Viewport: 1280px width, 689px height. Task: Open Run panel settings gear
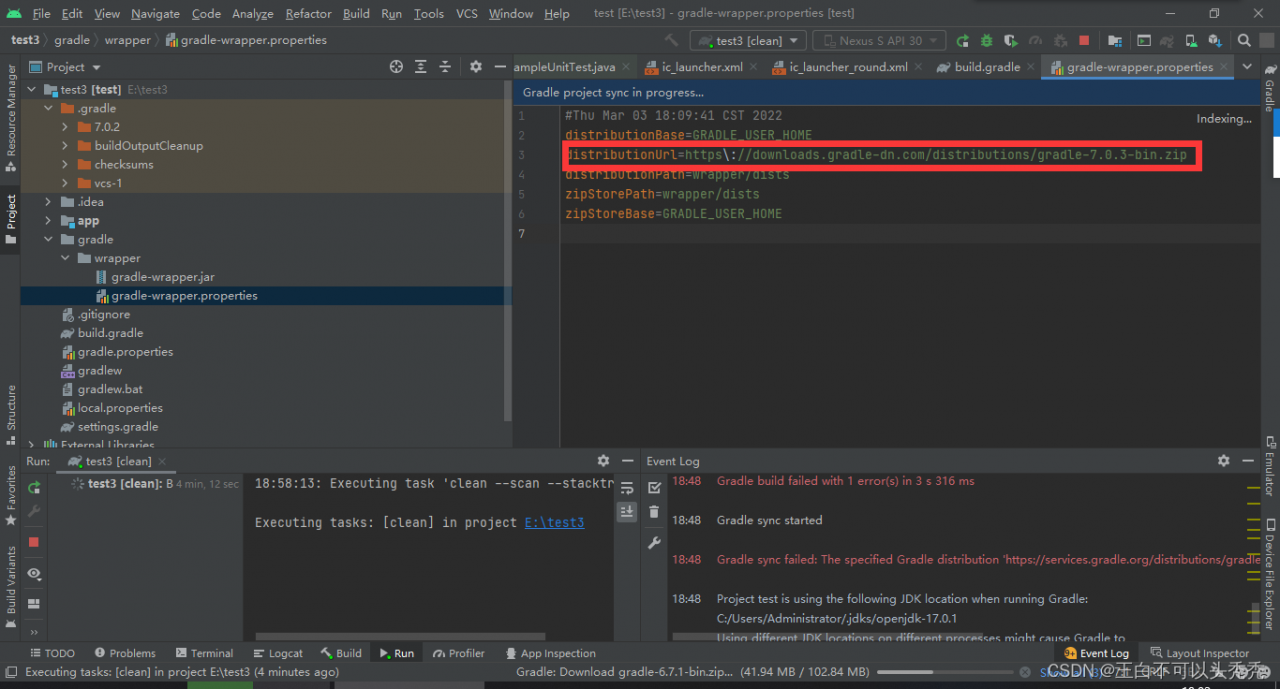pyautogui.click(x=603, y=461)
